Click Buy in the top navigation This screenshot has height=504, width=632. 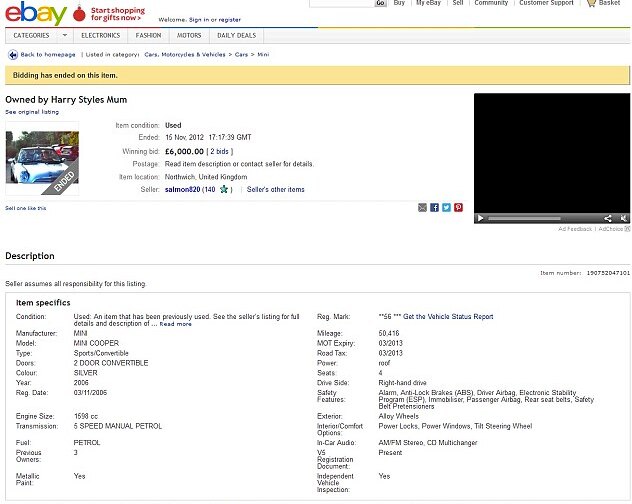pyautogui.click(x=399, y=3)
